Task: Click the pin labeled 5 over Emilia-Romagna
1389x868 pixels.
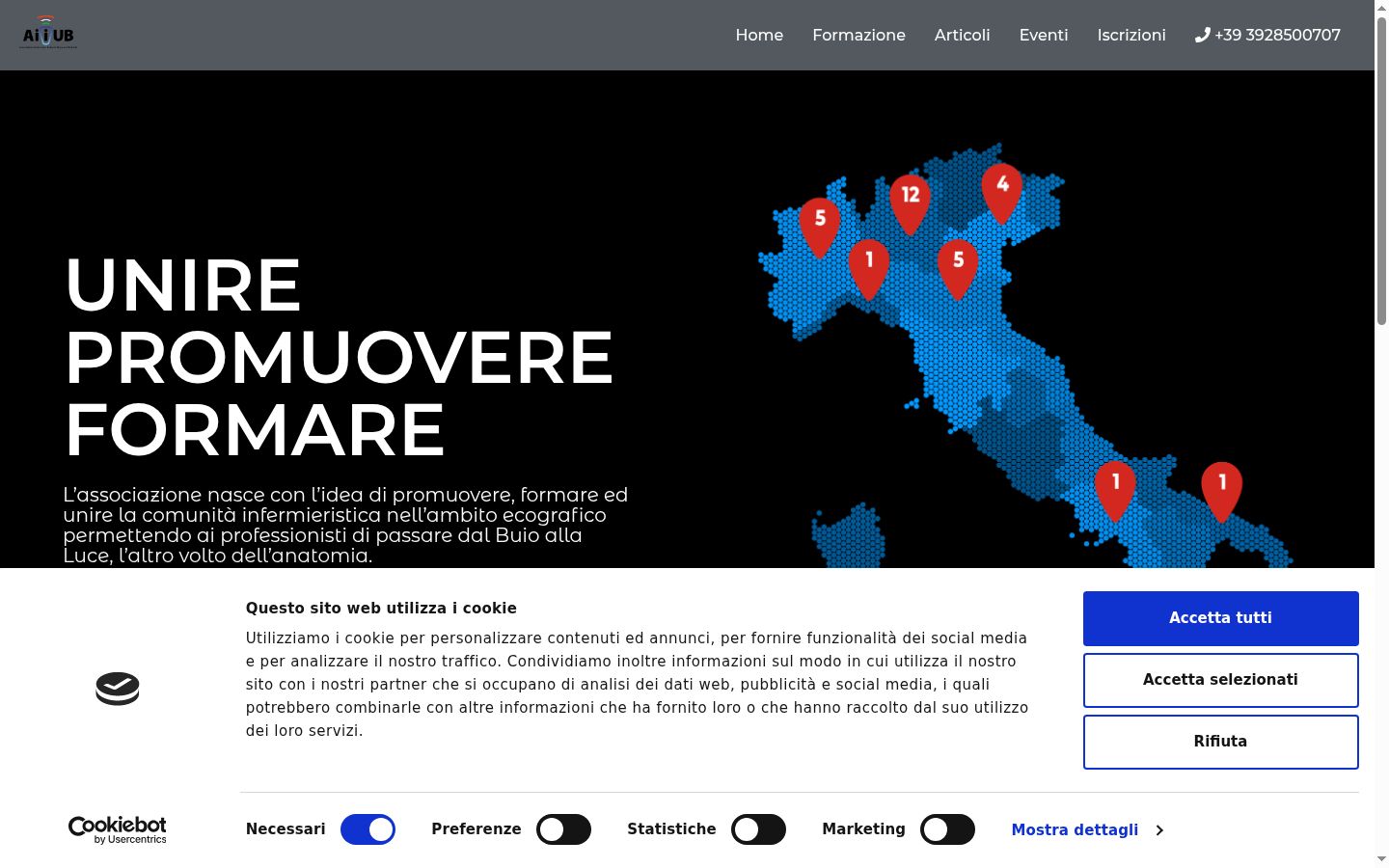Action: [x=958, y=270]
